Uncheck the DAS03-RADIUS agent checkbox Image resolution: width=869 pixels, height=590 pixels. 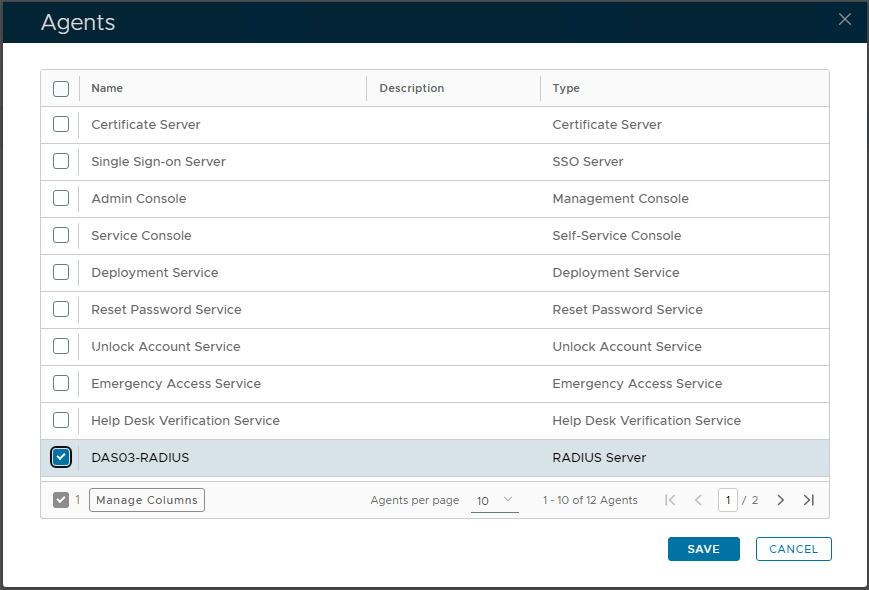click(x=61, y=458)
